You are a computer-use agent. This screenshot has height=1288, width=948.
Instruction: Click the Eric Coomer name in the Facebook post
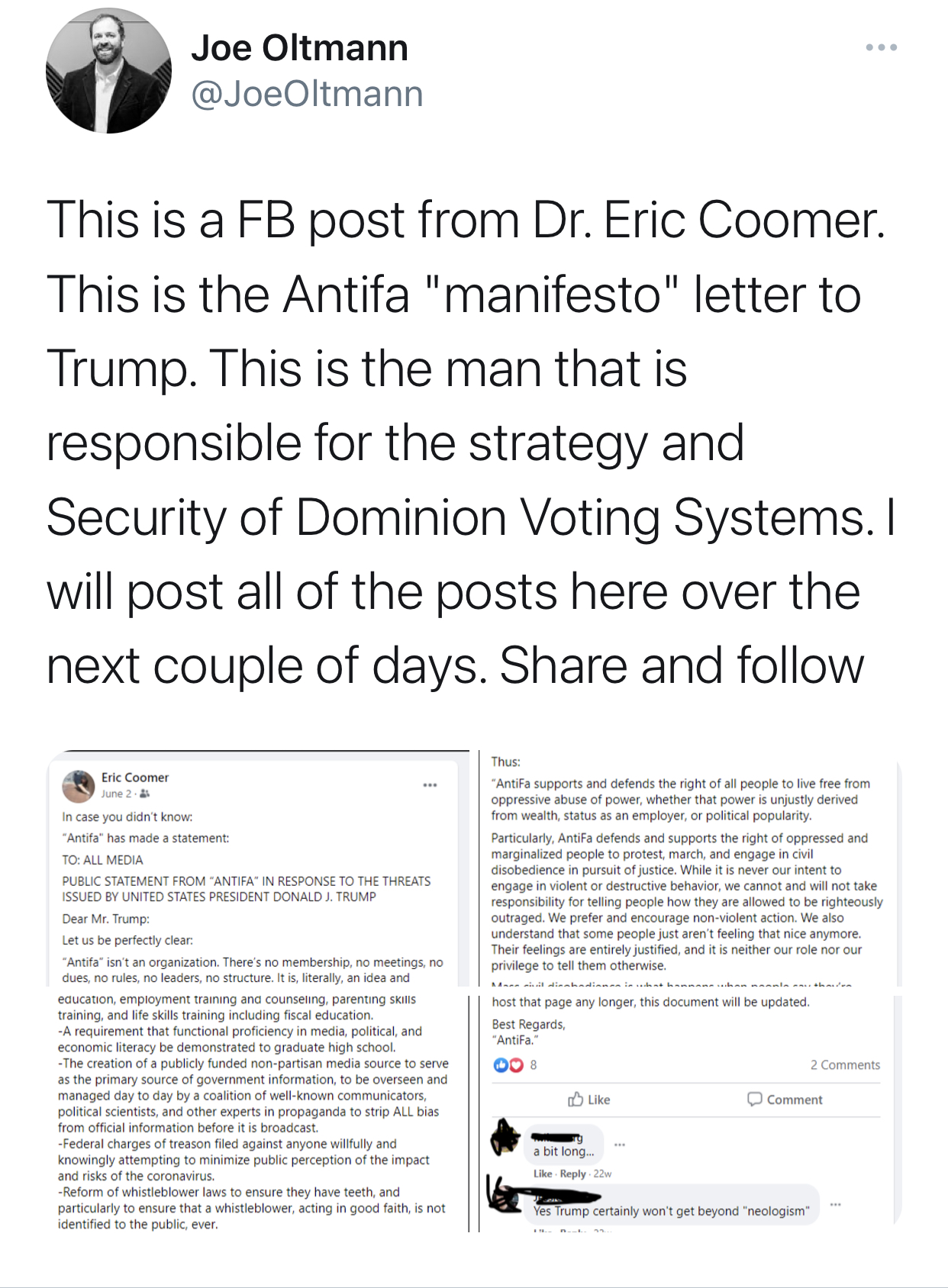(x=135, y=778)
